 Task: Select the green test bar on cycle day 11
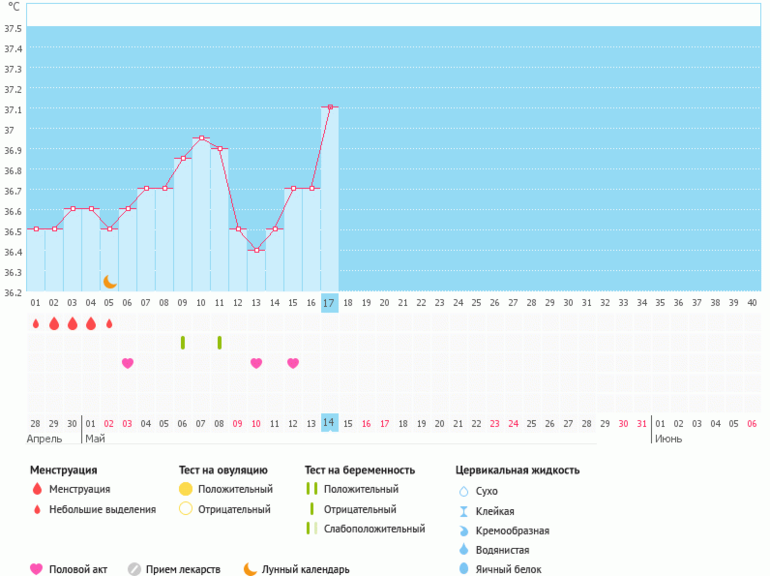pyautogui.click(x=219, y=343)
